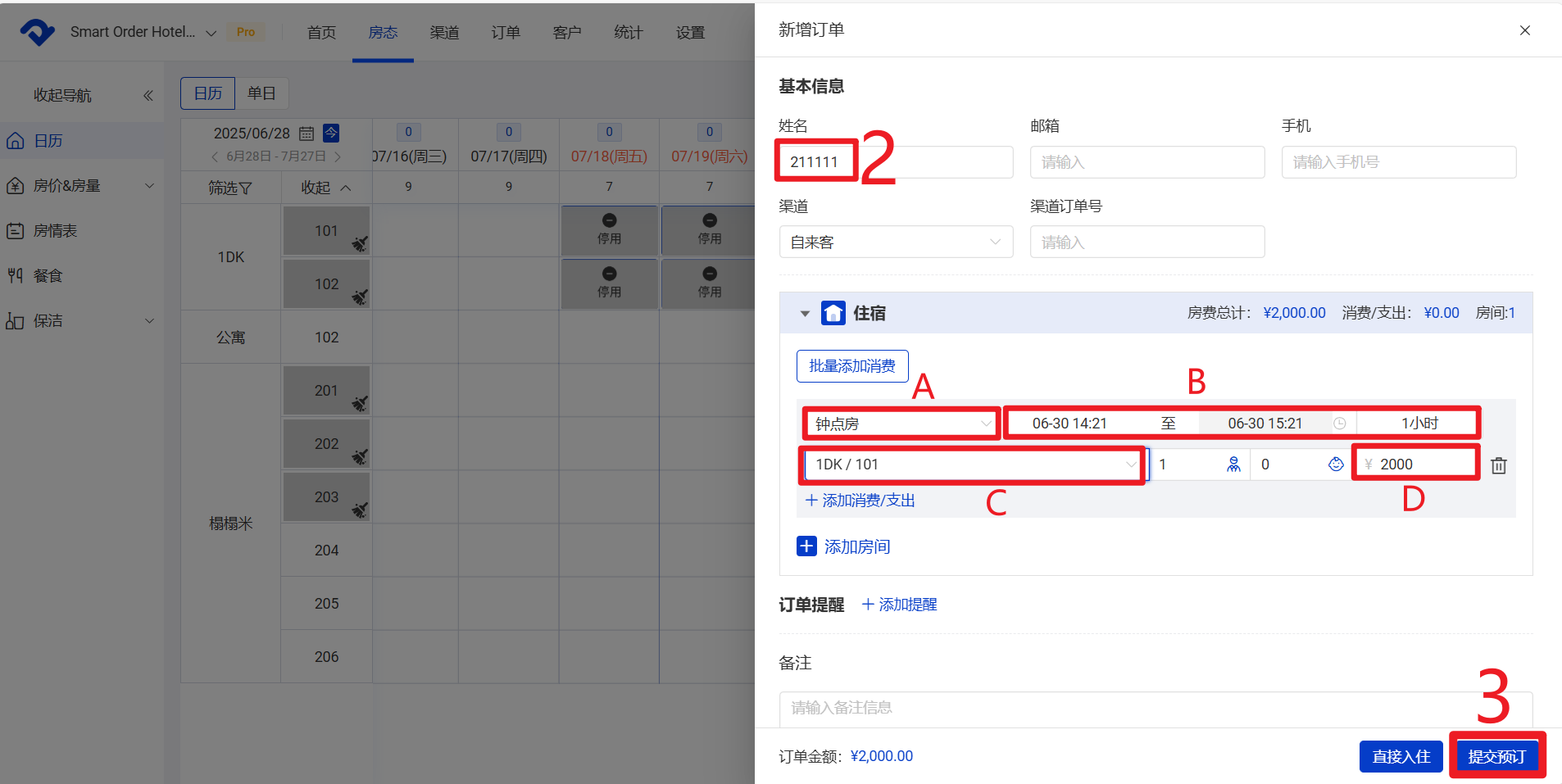Image resolution: width=1562 pixels, height=784 pixels.
Task: Collapse sidebar with double-chevron icon
Action: pos(148,96)
